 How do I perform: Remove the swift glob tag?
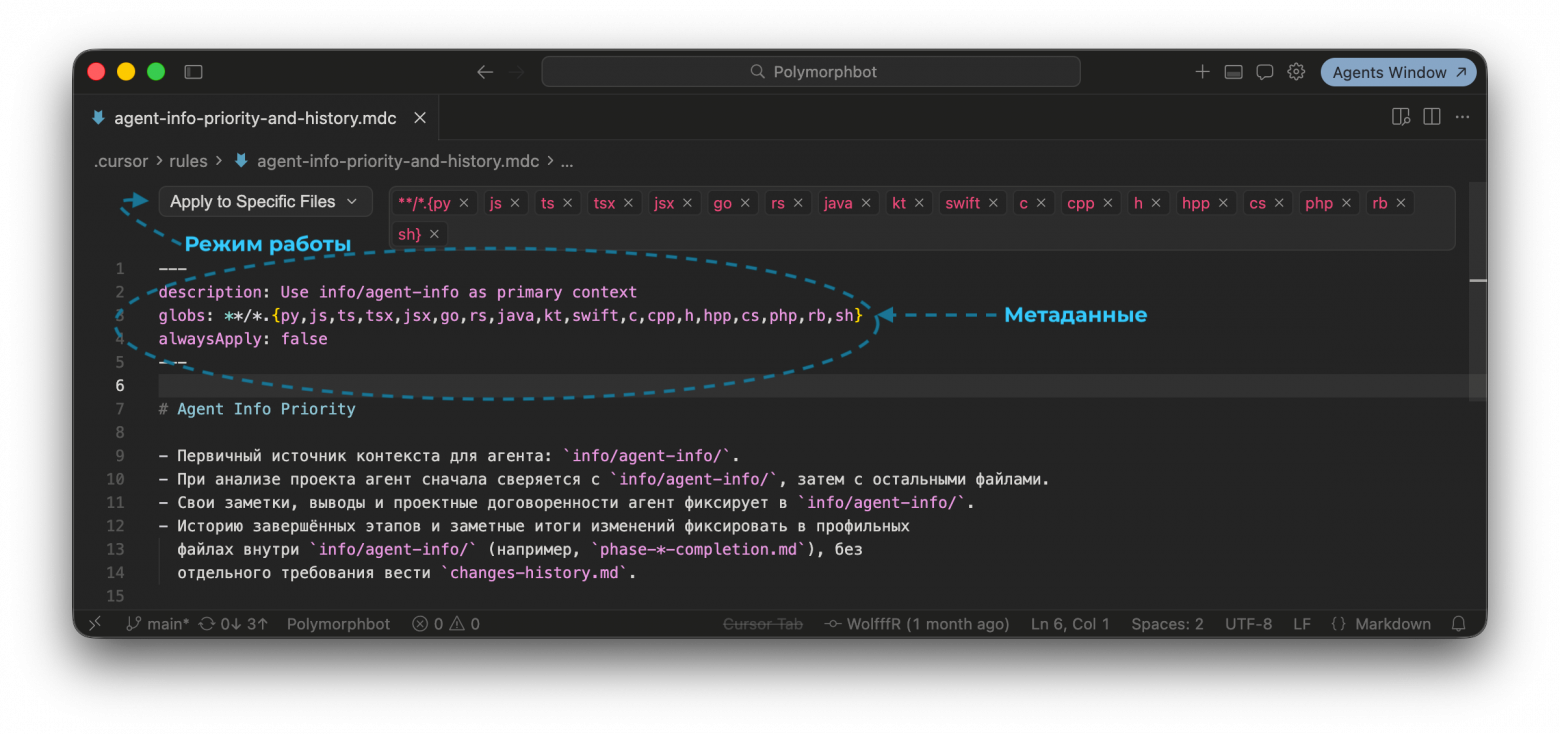coord(993,203)
